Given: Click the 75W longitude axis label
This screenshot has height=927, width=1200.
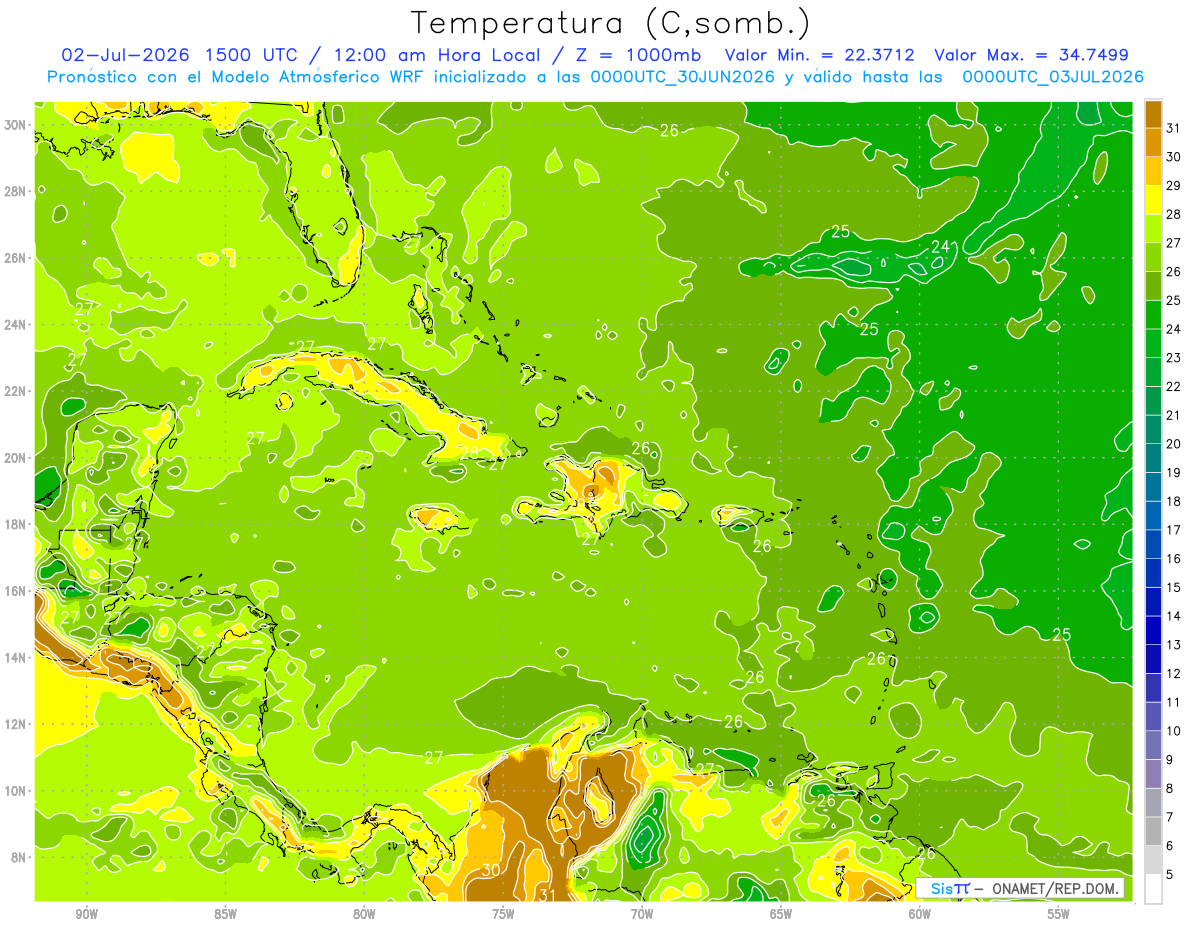Looking at the screenshot, I should coord(503,914).
